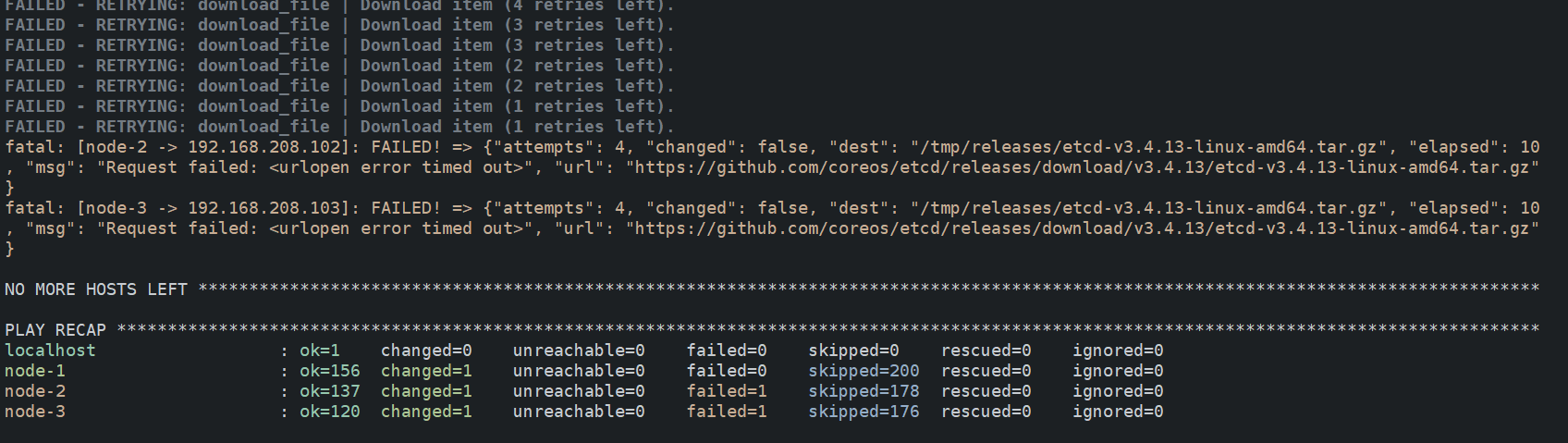The width and height of the screenshot is (1568, 443).
Task: Click the skipped=178 value for node-2
Action: 864,391
